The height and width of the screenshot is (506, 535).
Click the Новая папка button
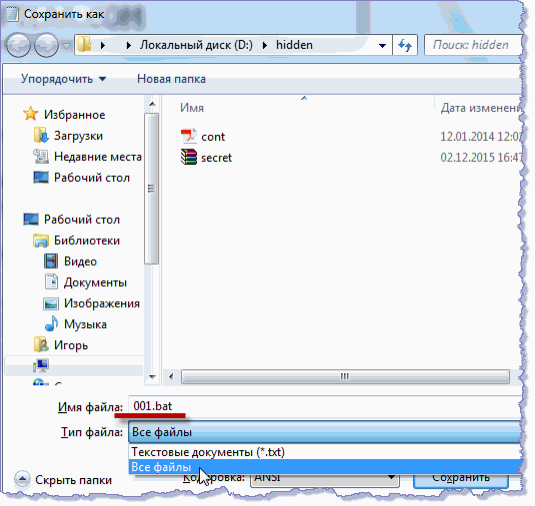click(x=171, y=79)
